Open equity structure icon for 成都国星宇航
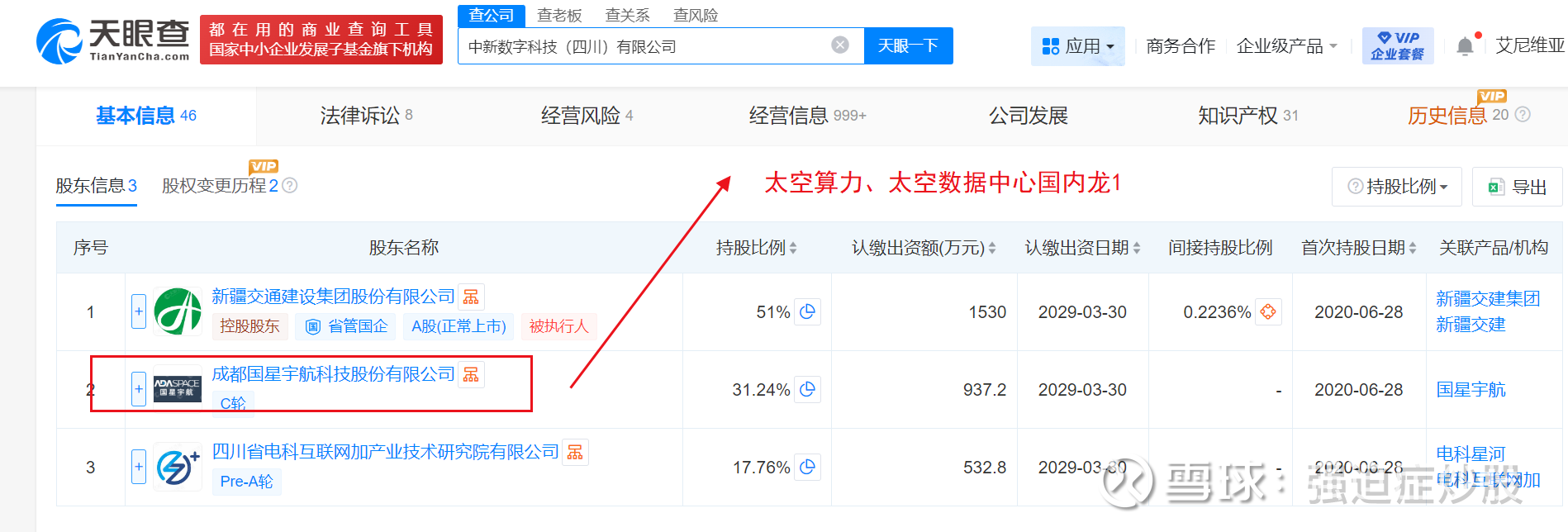 [471, 374]
